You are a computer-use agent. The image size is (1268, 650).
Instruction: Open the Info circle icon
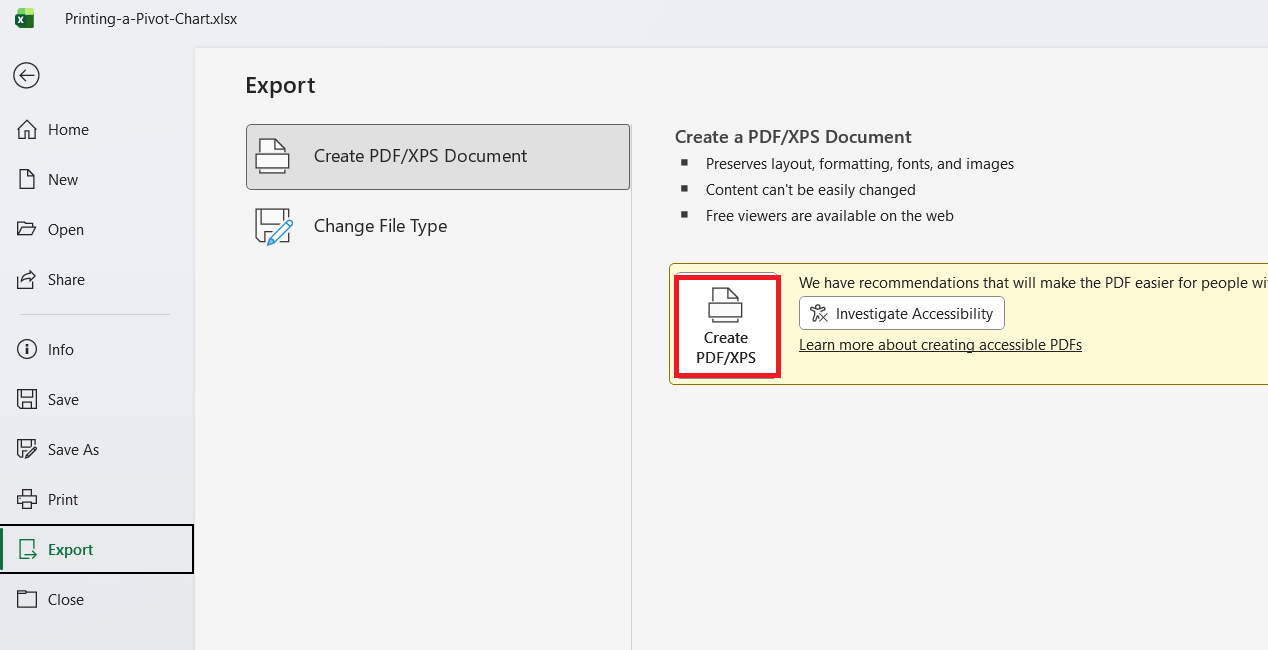coord(27,350)
